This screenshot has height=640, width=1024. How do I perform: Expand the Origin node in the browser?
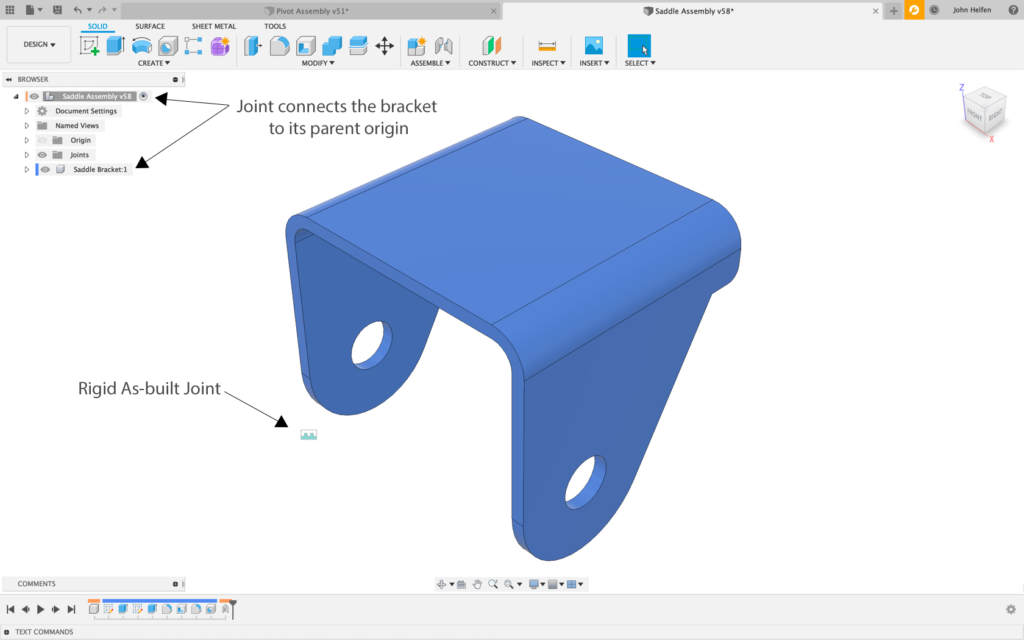[27, 140]
